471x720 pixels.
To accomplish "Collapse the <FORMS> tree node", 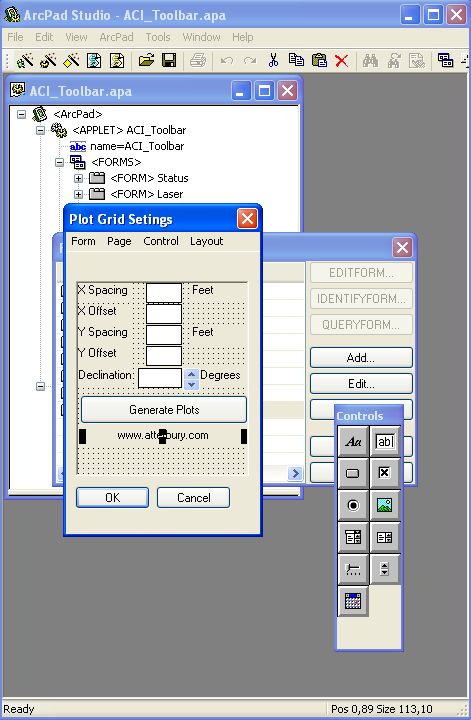I will [59, 162].
